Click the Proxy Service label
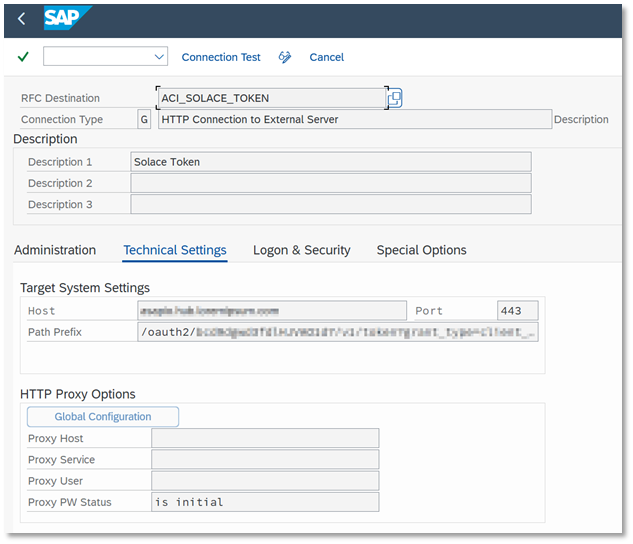Screen dimensions: 633x544 (x=61, y=460)
